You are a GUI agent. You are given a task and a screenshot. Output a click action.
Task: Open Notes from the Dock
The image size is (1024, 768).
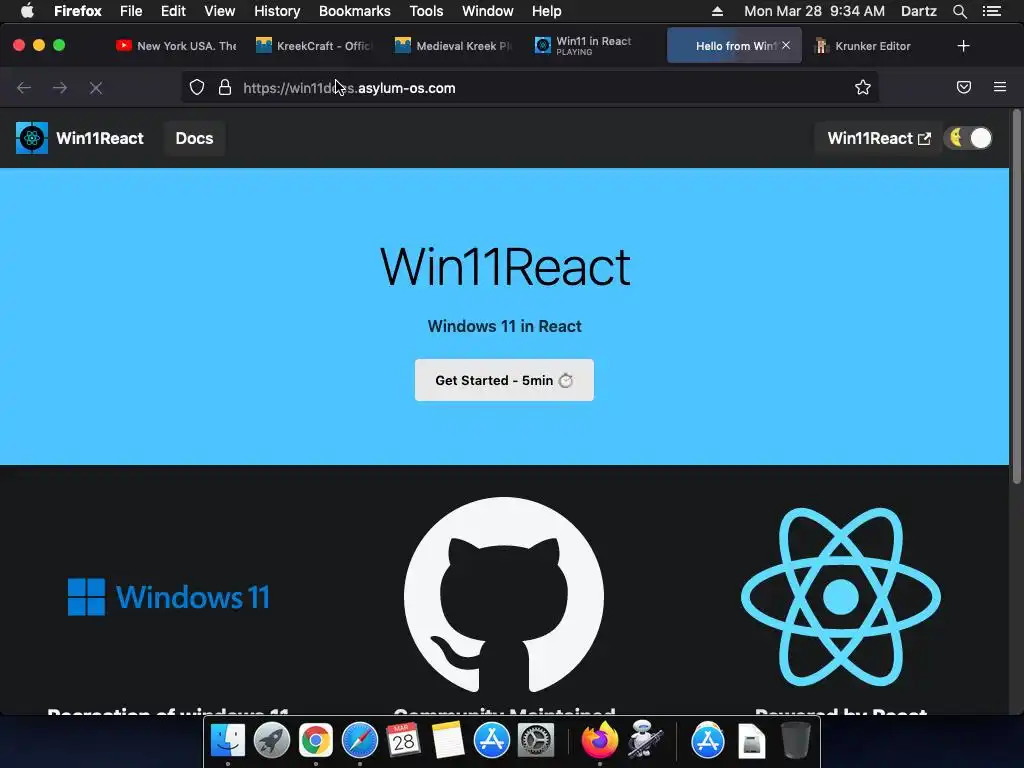(447, 740)
